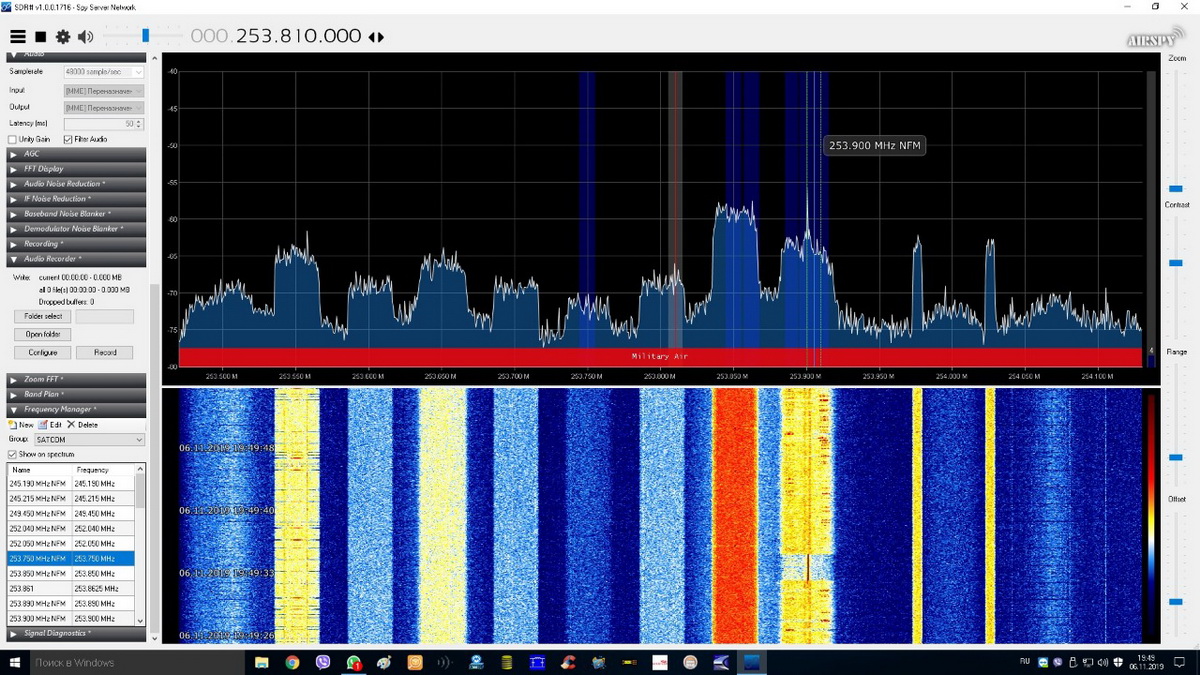Open File Explorer from the taskbar

[262, 662]
